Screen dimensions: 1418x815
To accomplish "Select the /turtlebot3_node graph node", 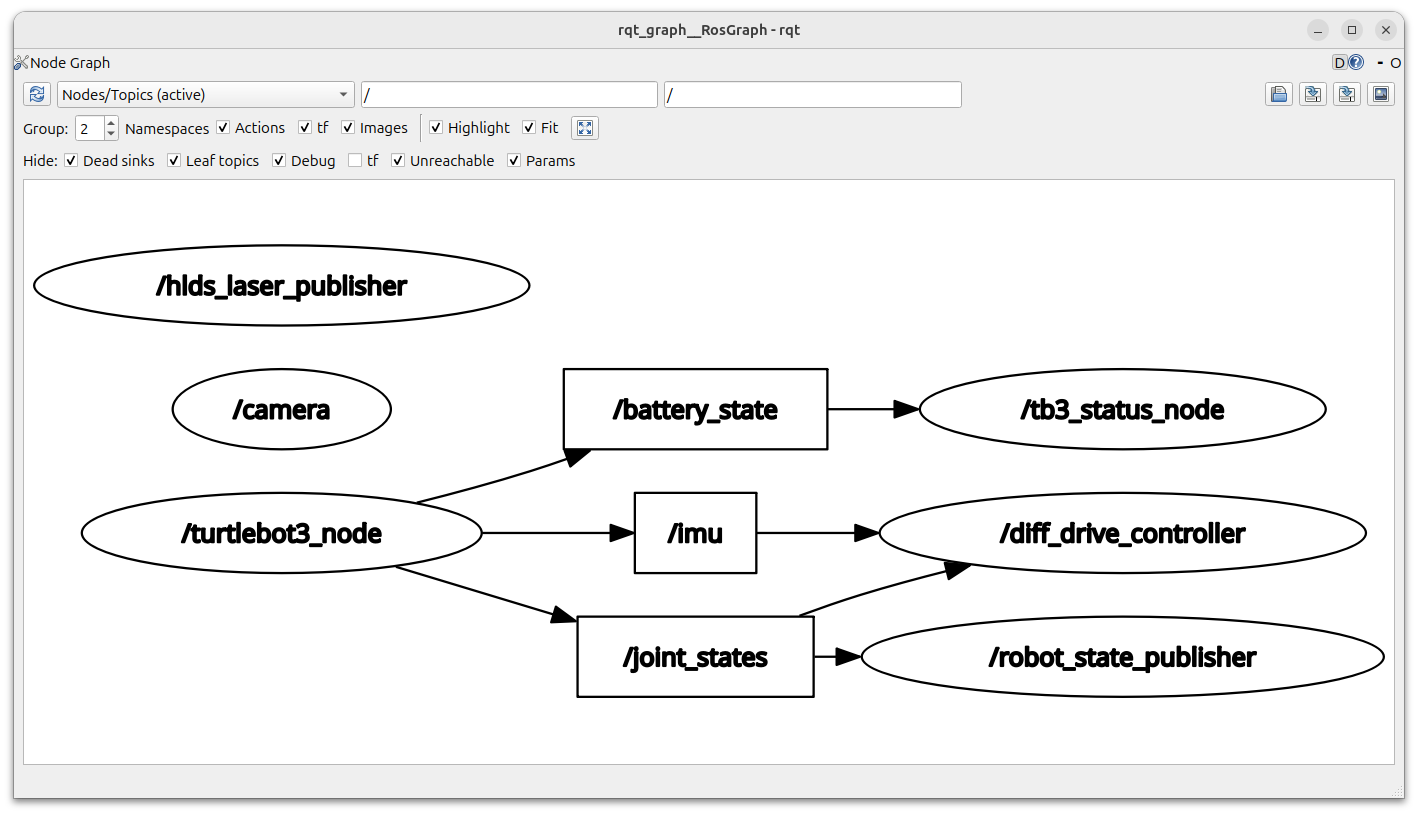I will (x=281, y=534).
